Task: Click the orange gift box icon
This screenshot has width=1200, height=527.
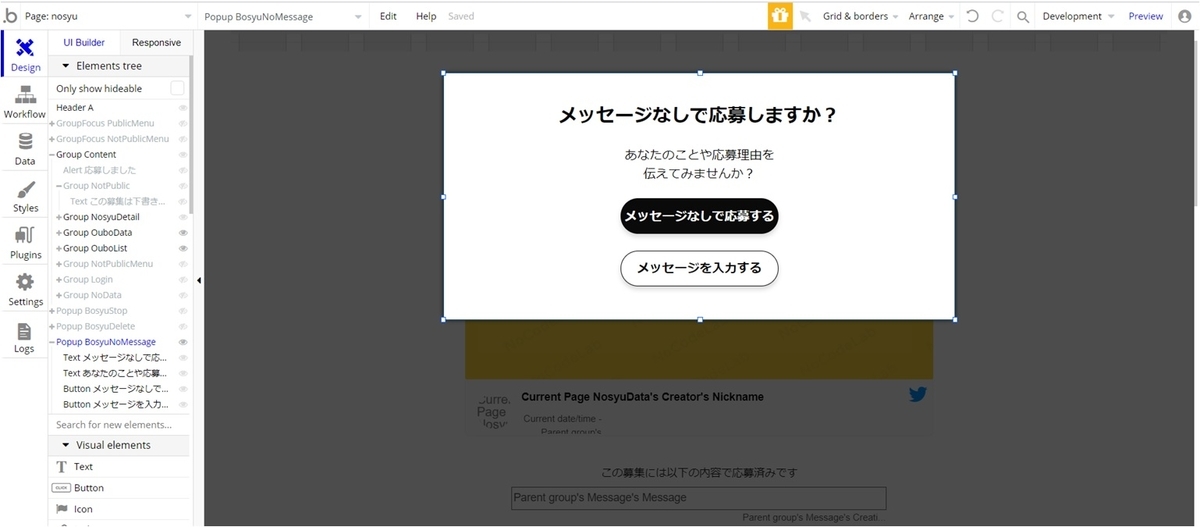Action: coord(780,16)
